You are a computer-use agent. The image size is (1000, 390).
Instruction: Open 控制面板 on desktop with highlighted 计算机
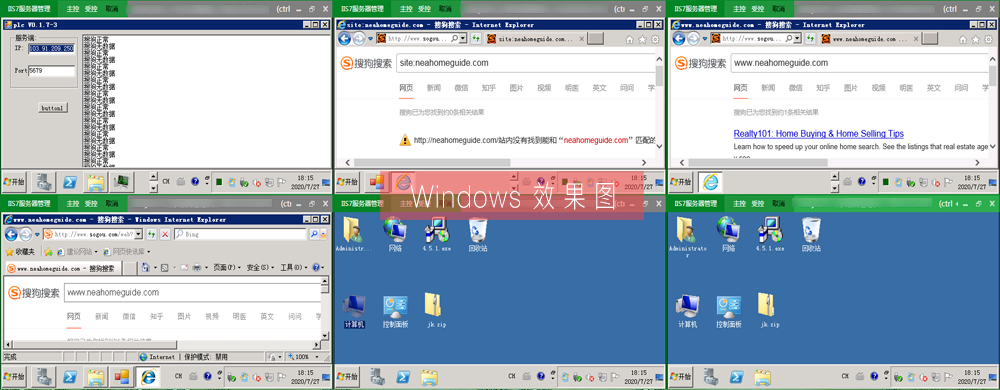(x=395, y=312)
